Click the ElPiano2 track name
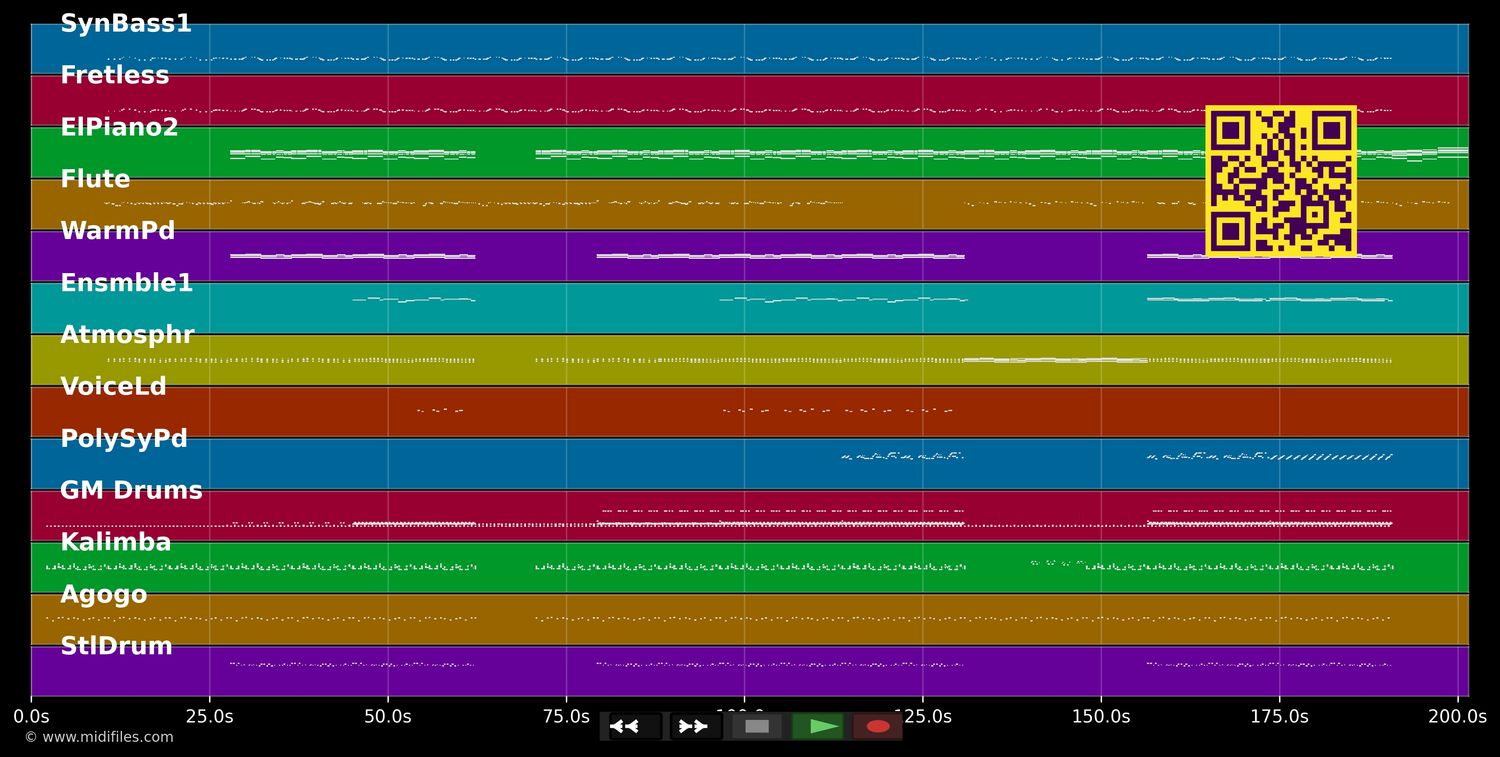Image resolution: width=1500 pixels, height=757 pixels. (119, 128)
